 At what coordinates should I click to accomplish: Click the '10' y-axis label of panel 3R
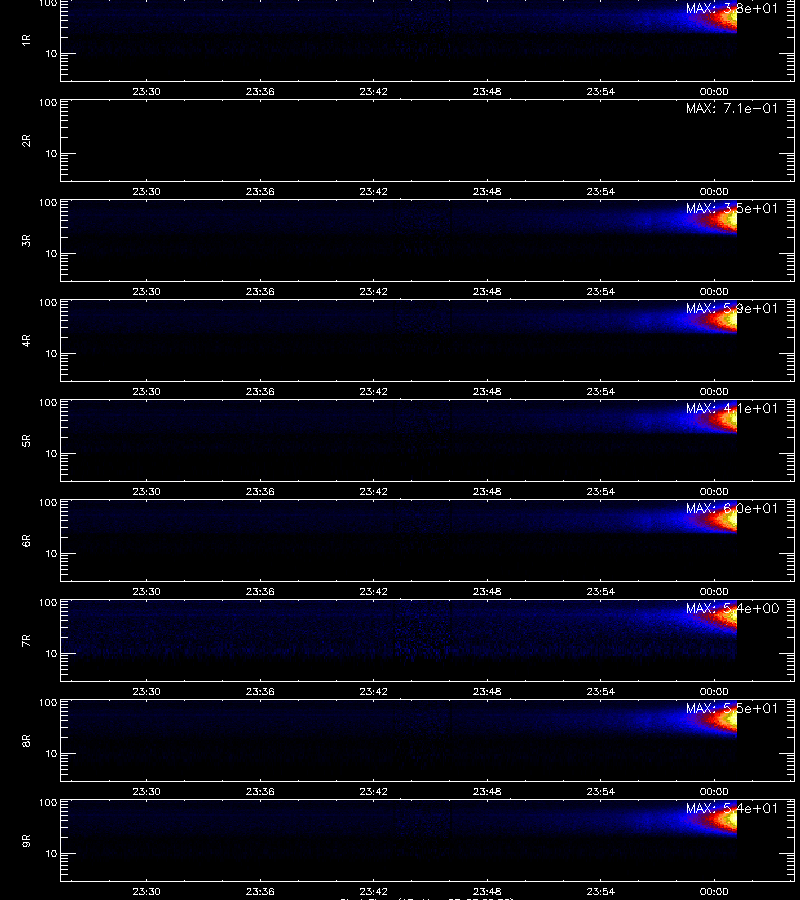51,253
